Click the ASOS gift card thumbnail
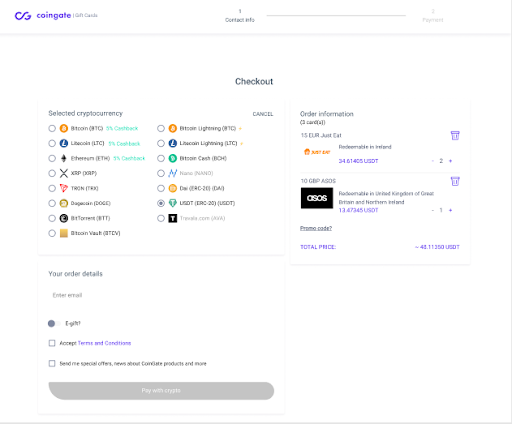Screen dimensions: 512x424 point(317,198)
